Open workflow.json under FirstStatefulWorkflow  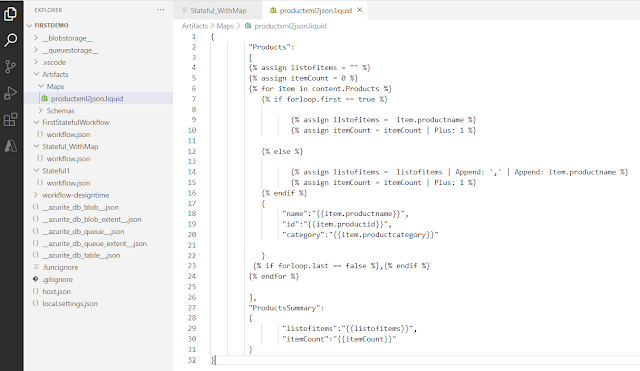coord(68,134)
